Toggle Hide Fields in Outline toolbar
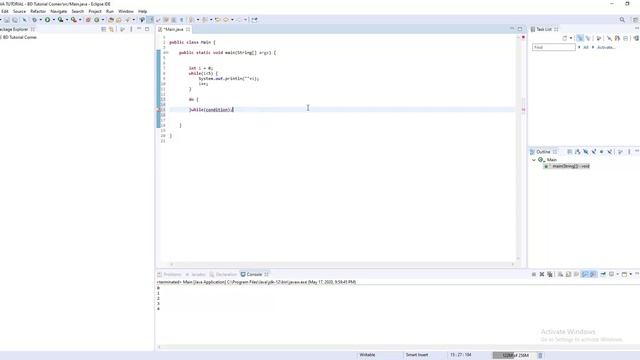 [x=586, y=152]
